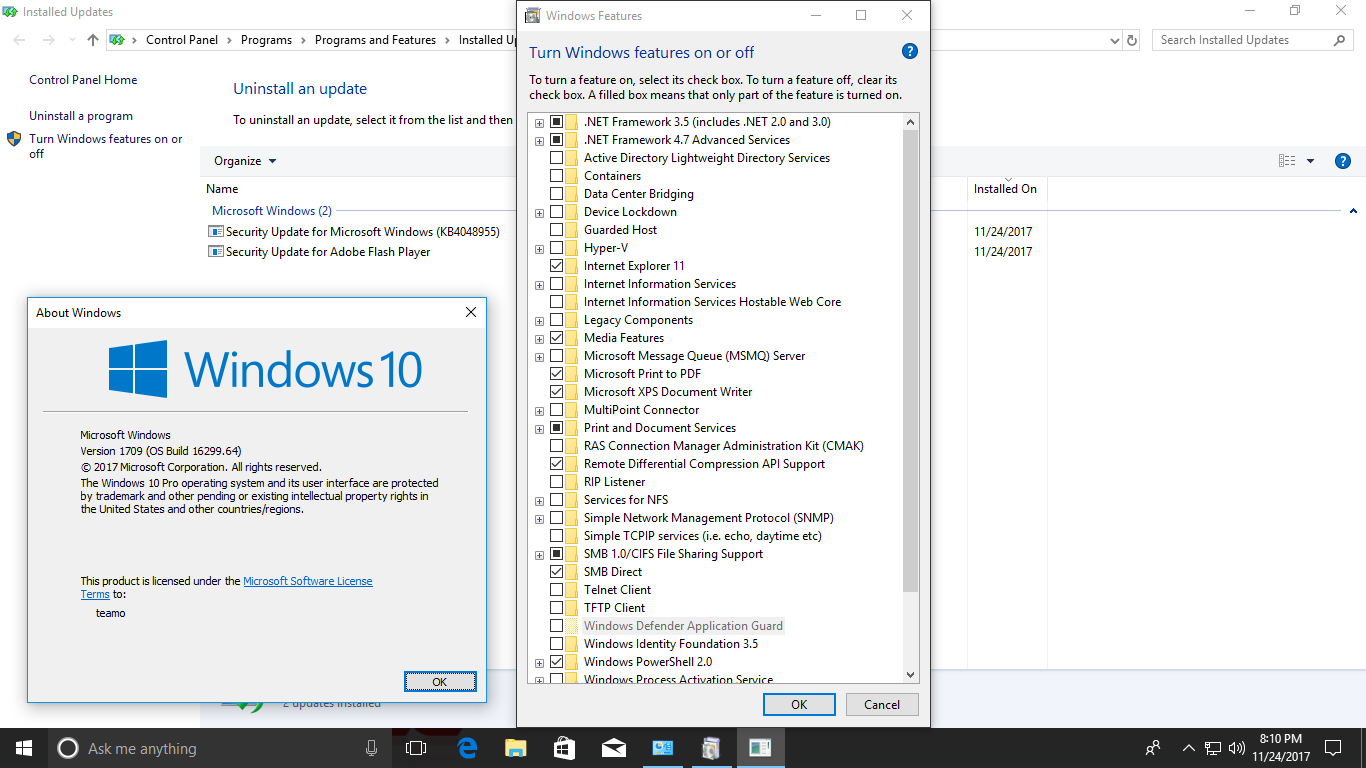Click the Up arrow in Installed Updates navigation

[93, 40]
